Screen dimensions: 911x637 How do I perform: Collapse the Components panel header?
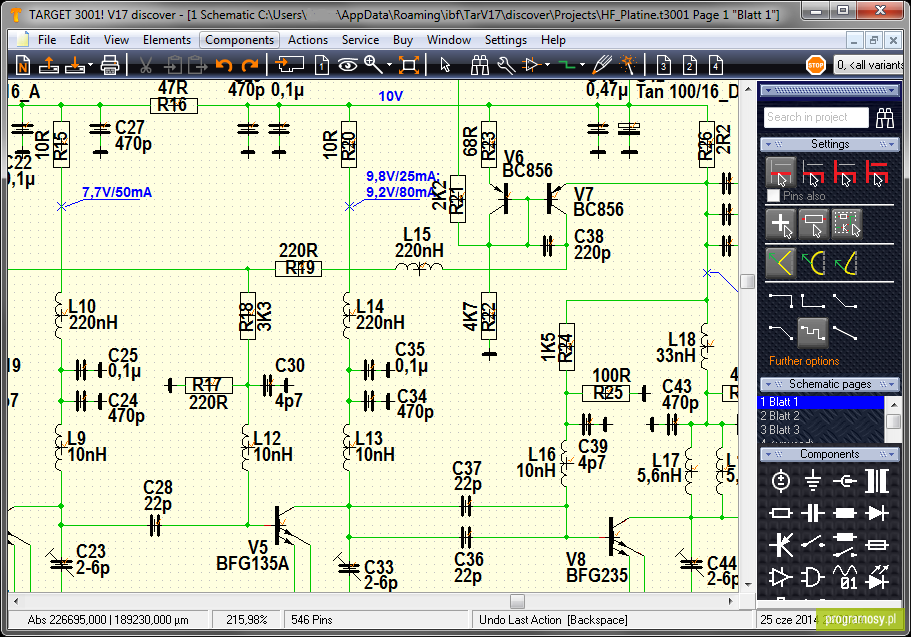[830, 454]
